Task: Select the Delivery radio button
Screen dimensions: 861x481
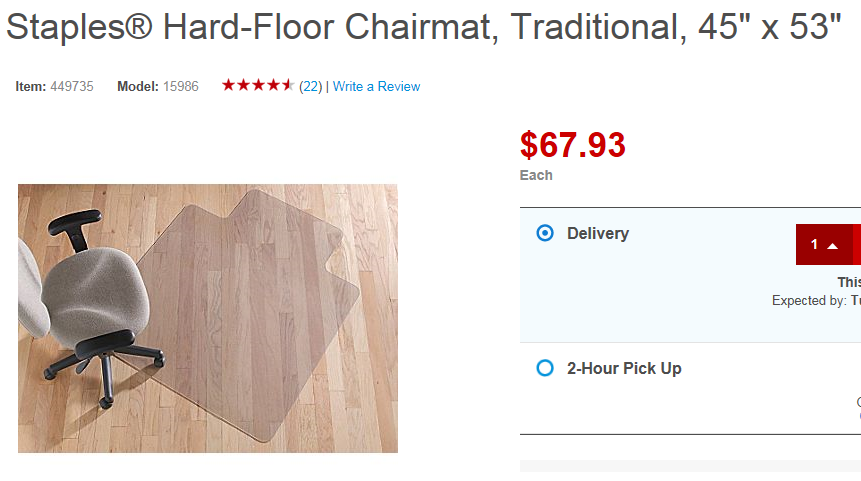Action: click(545, 233)
